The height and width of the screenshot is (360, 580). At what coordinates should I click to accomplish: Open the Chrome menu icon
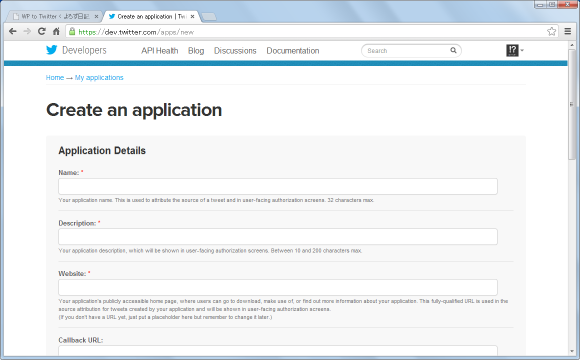click(567, 31)
